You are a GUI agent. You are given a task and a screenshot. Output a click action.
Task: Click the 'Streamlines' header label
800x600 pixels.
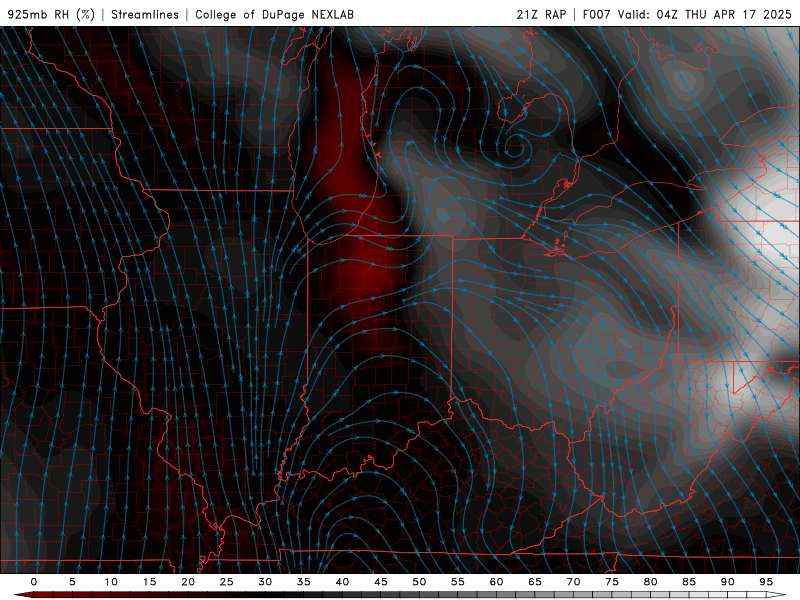click(x=145, y=14)
